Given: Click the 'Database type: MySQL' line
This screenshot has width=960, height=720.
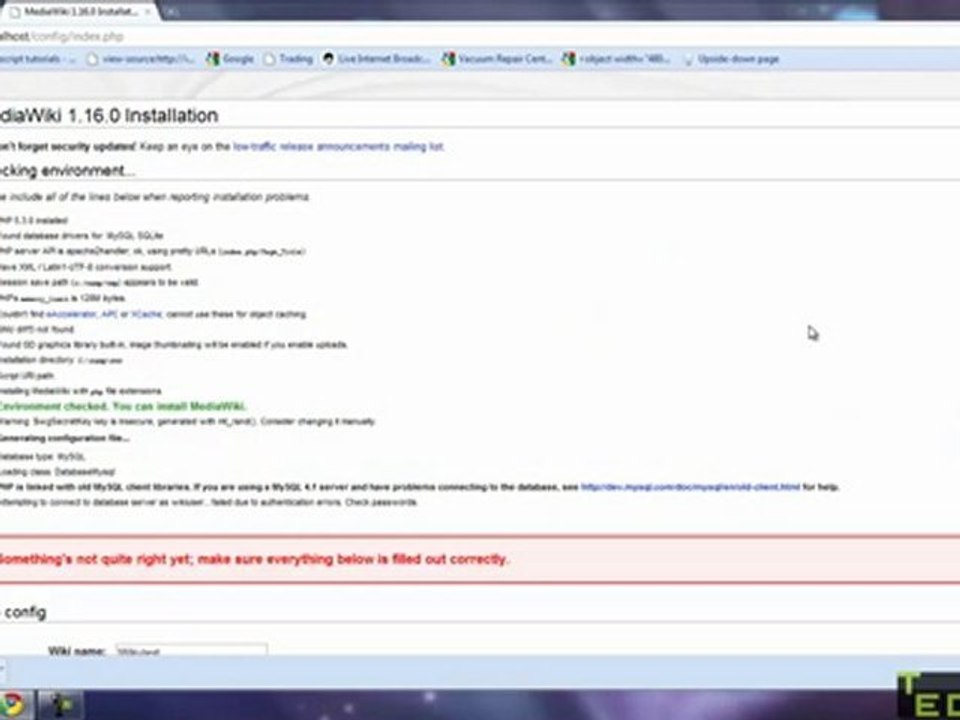Looking at the screenshot, I should click(42, 457).
